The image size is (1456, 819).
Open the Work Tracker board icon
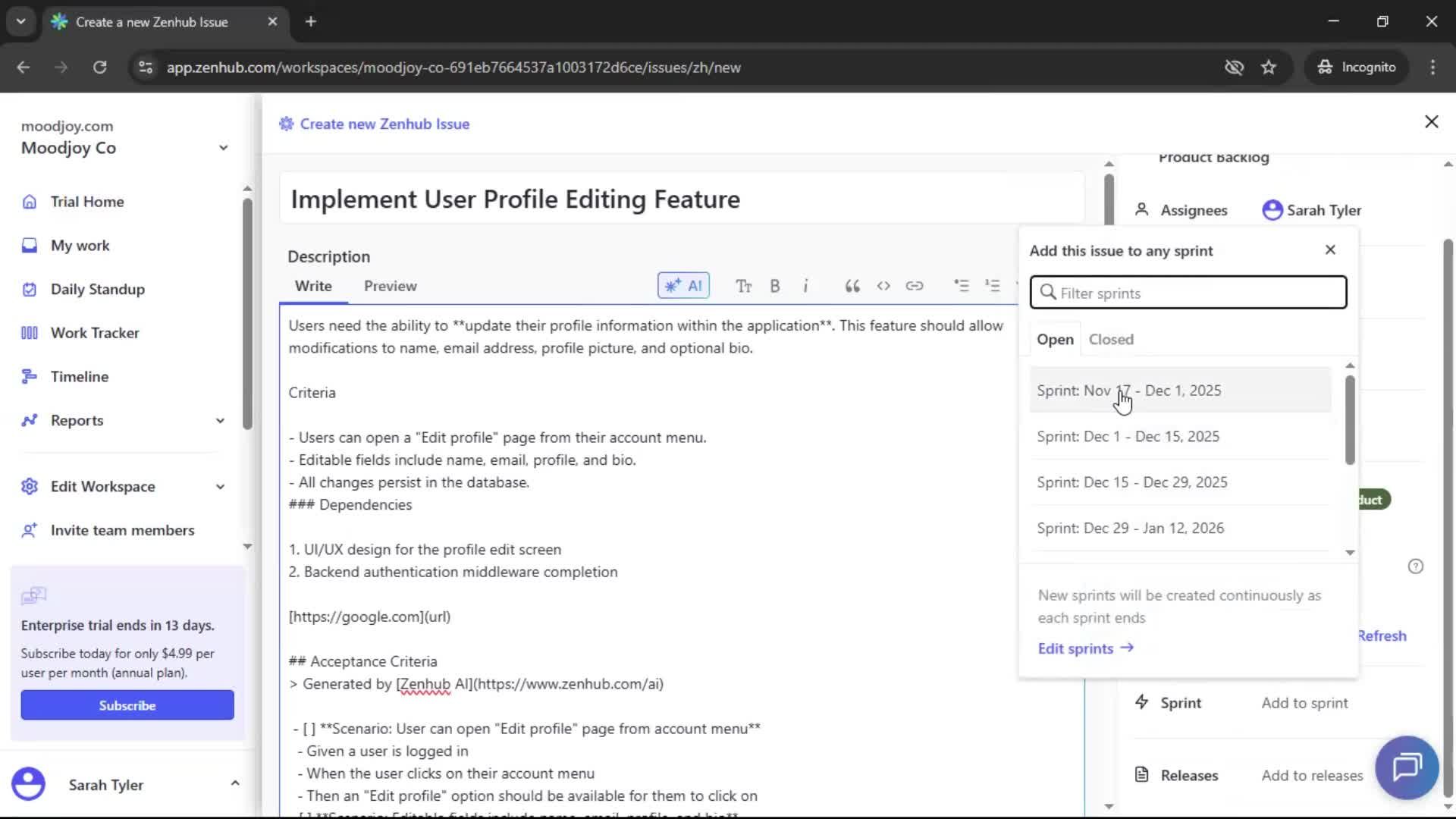[29, 332]
